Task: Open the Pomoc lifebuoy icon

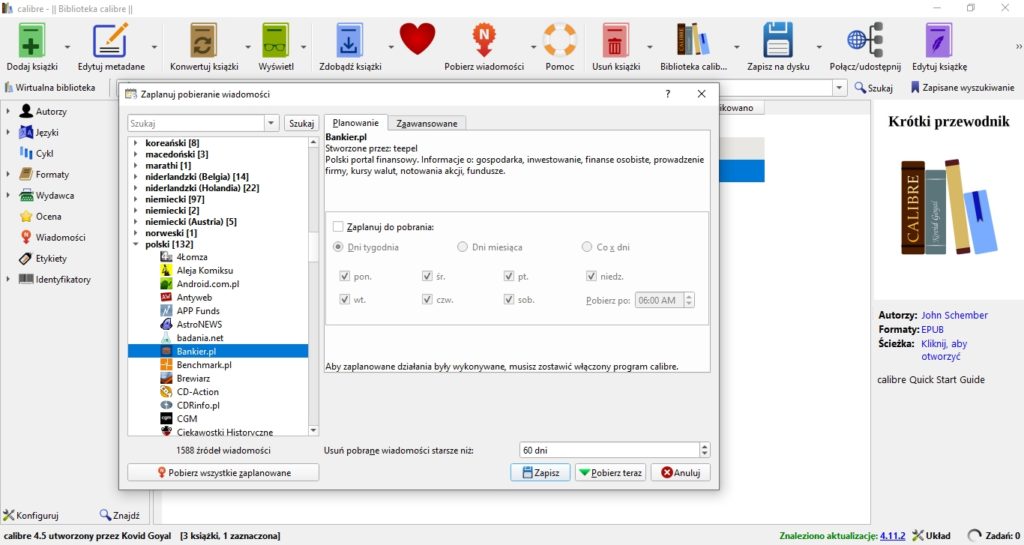Action: pos(560,40)
